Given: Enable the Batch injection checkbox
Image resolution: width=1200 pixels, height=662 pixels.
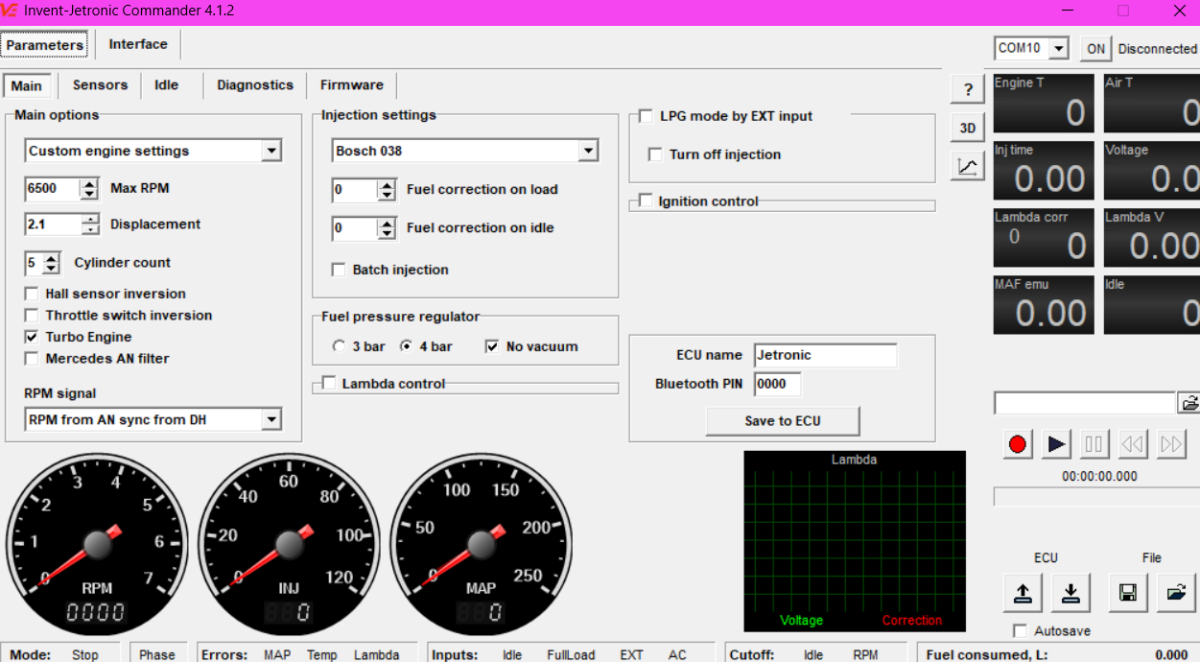Looking at the screenshot, I should click(339, 270).
